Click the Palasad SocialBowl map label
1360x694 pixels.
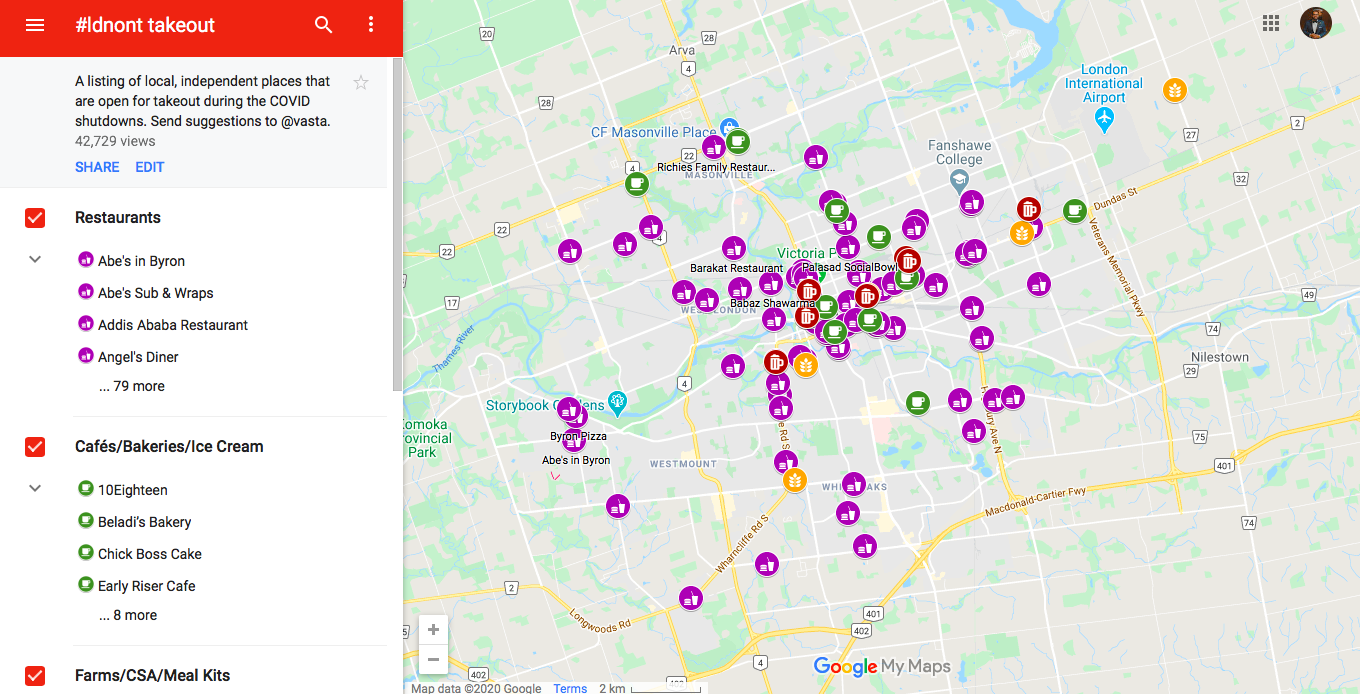pyautogui.click(x=850, y=268)
